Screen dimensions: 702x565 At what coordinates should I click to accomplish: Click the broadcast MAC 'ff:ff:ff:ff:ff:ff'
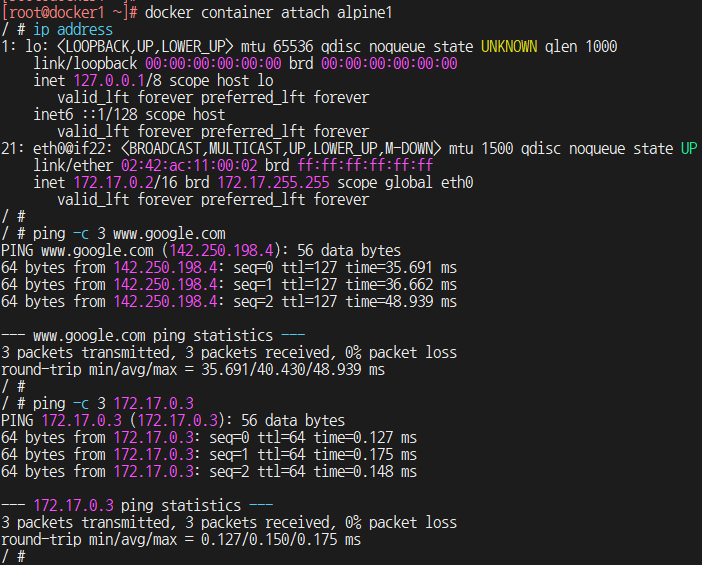click(x=365, y=166)
